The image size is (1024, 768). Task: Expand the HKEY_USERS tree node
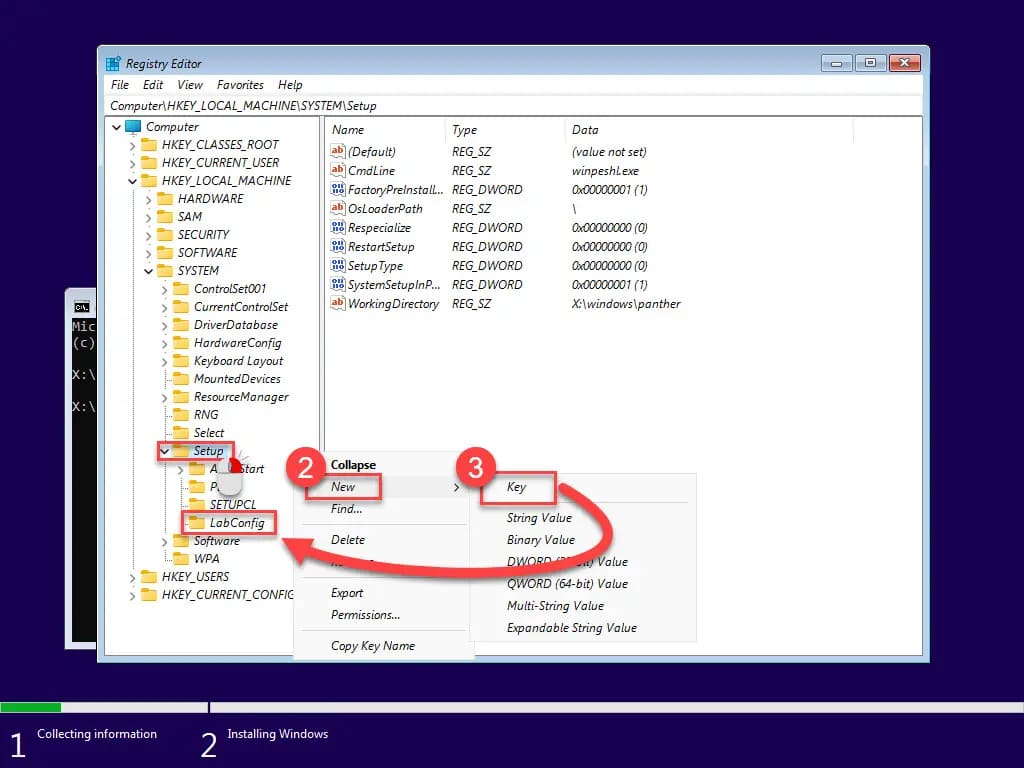pyautogui.click(x=133, y=577)
